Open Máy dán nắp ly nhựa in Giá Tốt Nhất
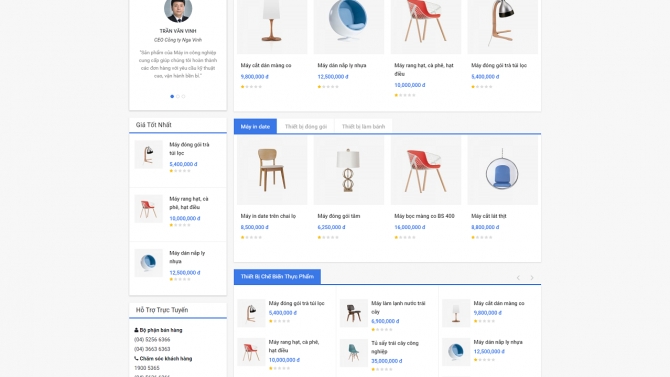 tap(187, 257)
